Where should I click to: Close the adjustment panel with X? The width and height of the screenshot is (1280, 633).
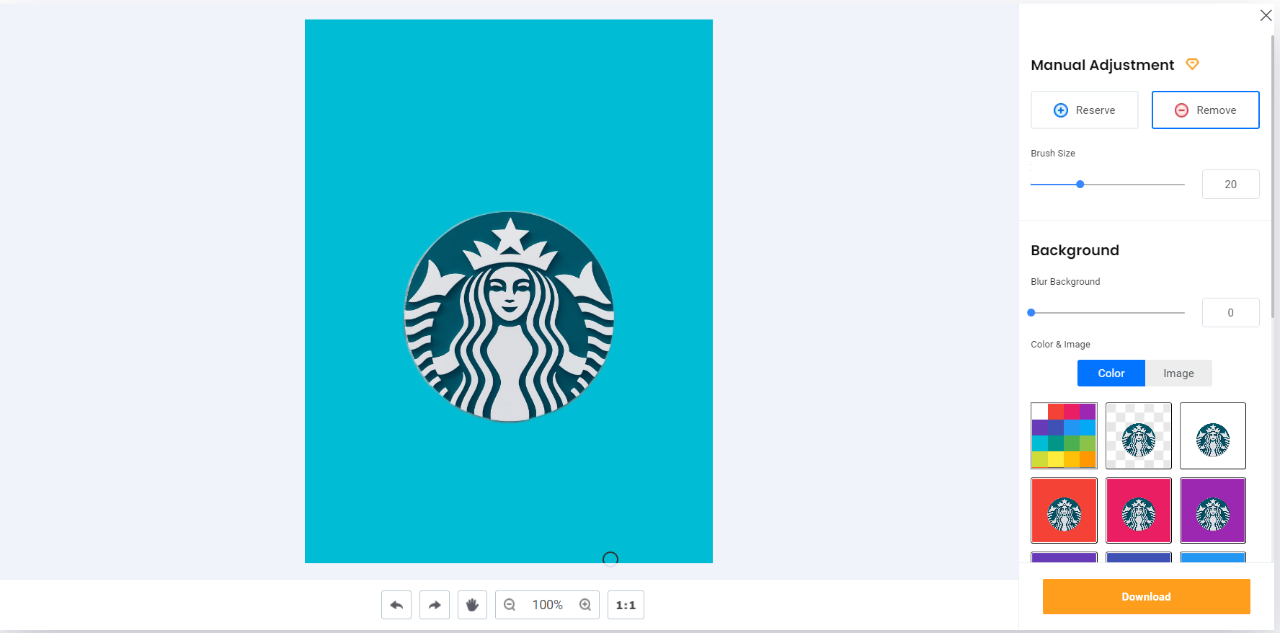point(1266,15)
